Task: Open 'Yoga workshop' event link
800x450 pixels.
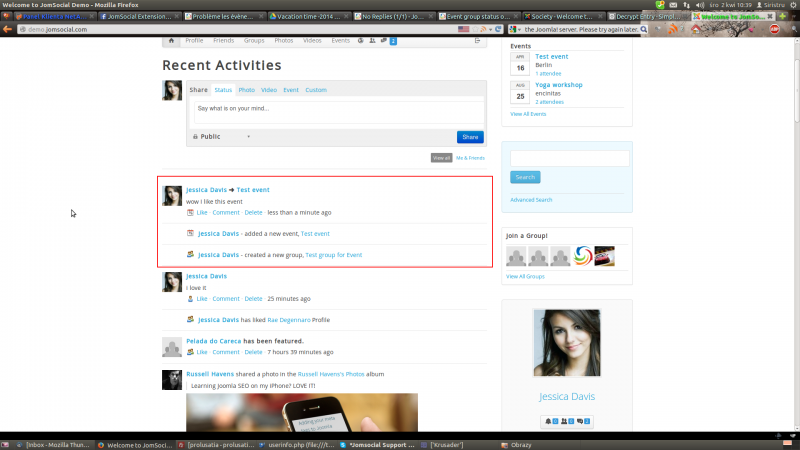Action: tap(559, 85)
